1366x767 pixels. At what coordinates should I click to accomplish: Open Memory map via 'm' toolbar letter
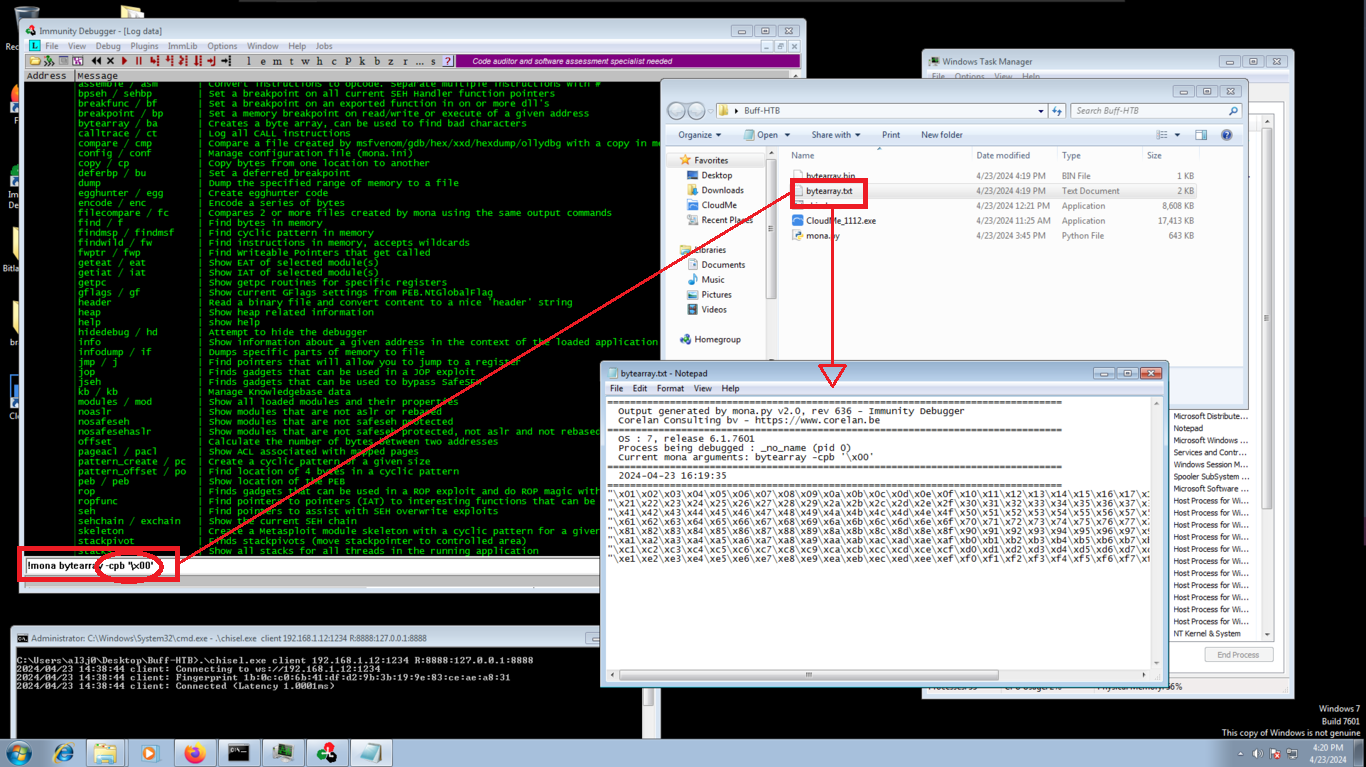277,61
